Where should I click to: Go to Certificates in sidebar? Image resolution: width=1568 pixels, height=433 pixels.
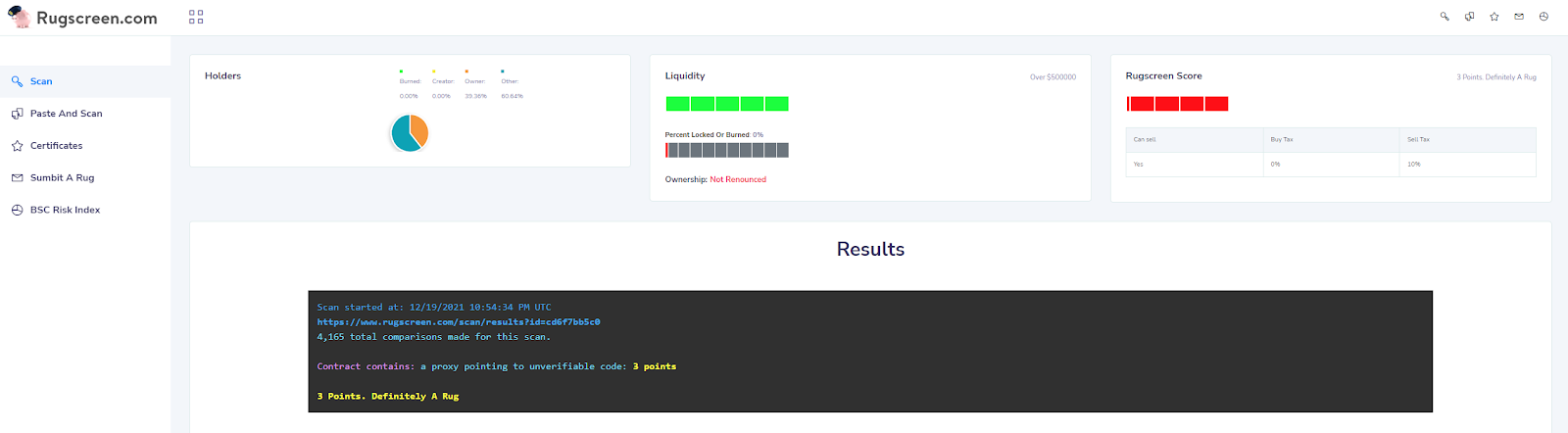[x=85, y=146]
